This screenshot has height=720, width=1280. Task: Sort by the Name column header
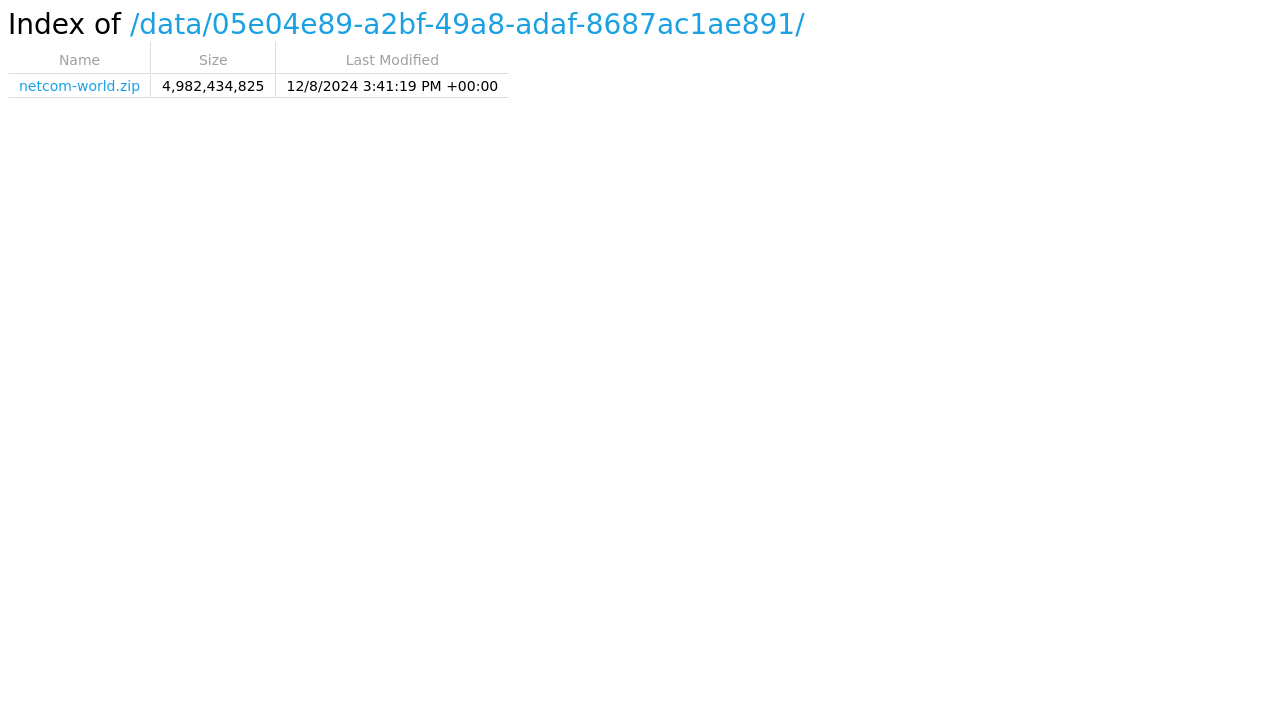79,60
